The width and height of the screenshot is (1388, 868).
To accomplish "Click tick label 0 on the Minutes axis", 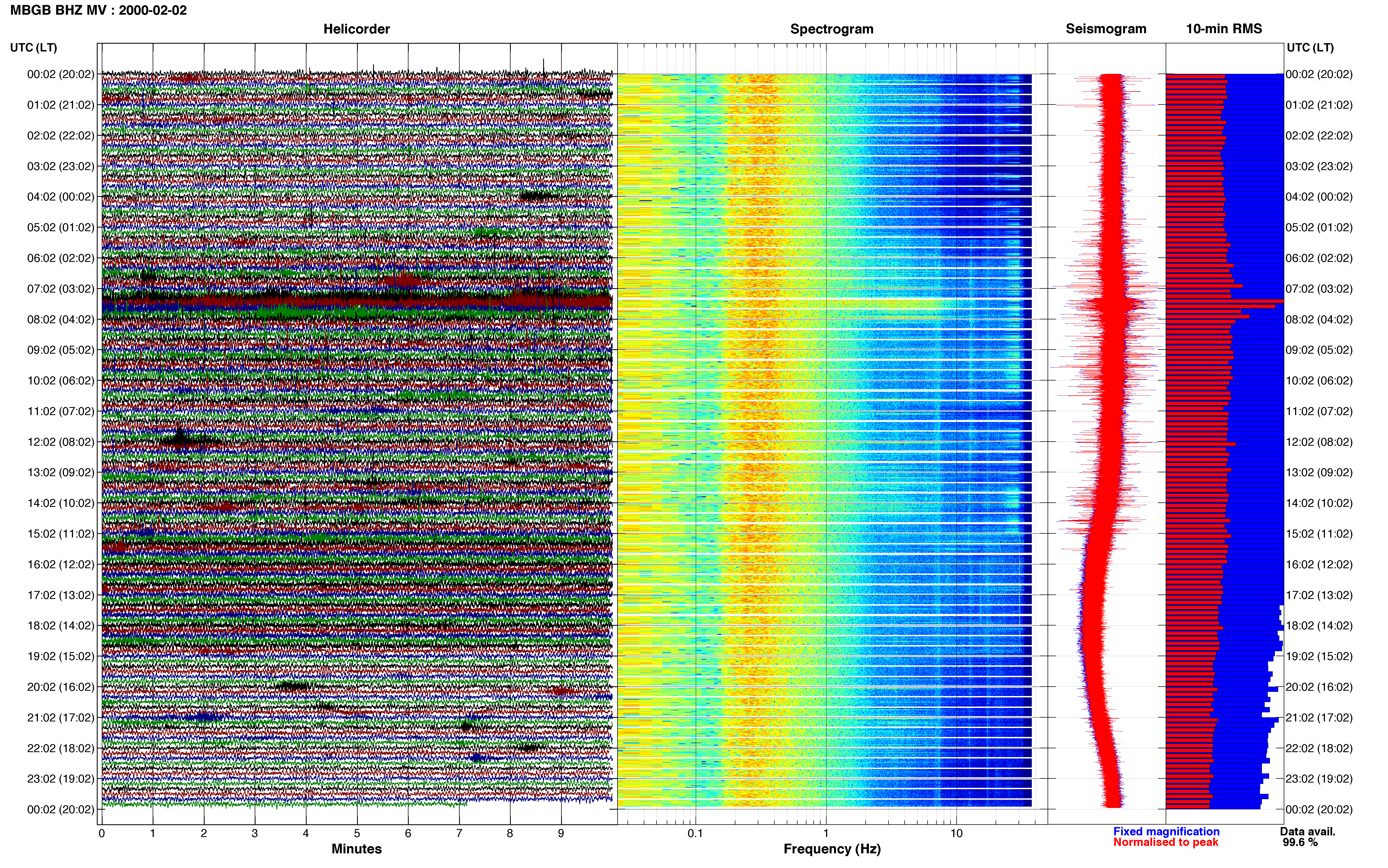I will pyautogui.click(x=101, y=833).
